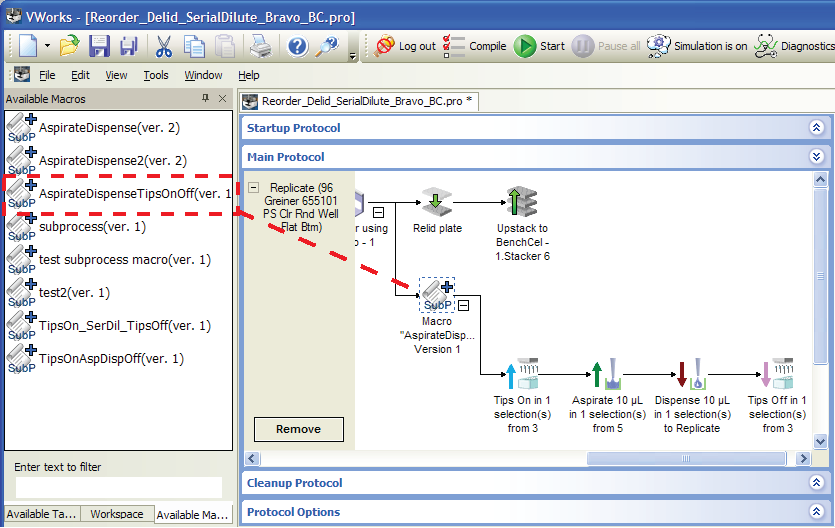Select the Relid plate task icon
The image size is (835, 528).
click(437, 203)
